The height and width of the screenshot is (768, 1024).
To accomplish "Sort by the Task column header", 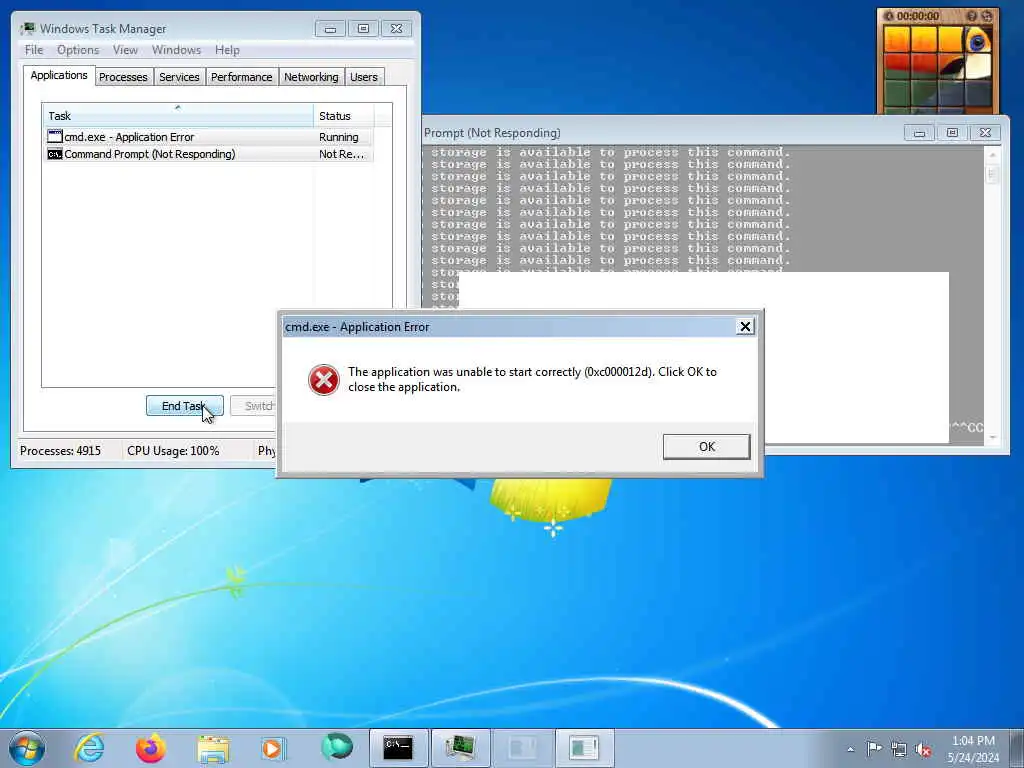I will [x=178, y=116].
